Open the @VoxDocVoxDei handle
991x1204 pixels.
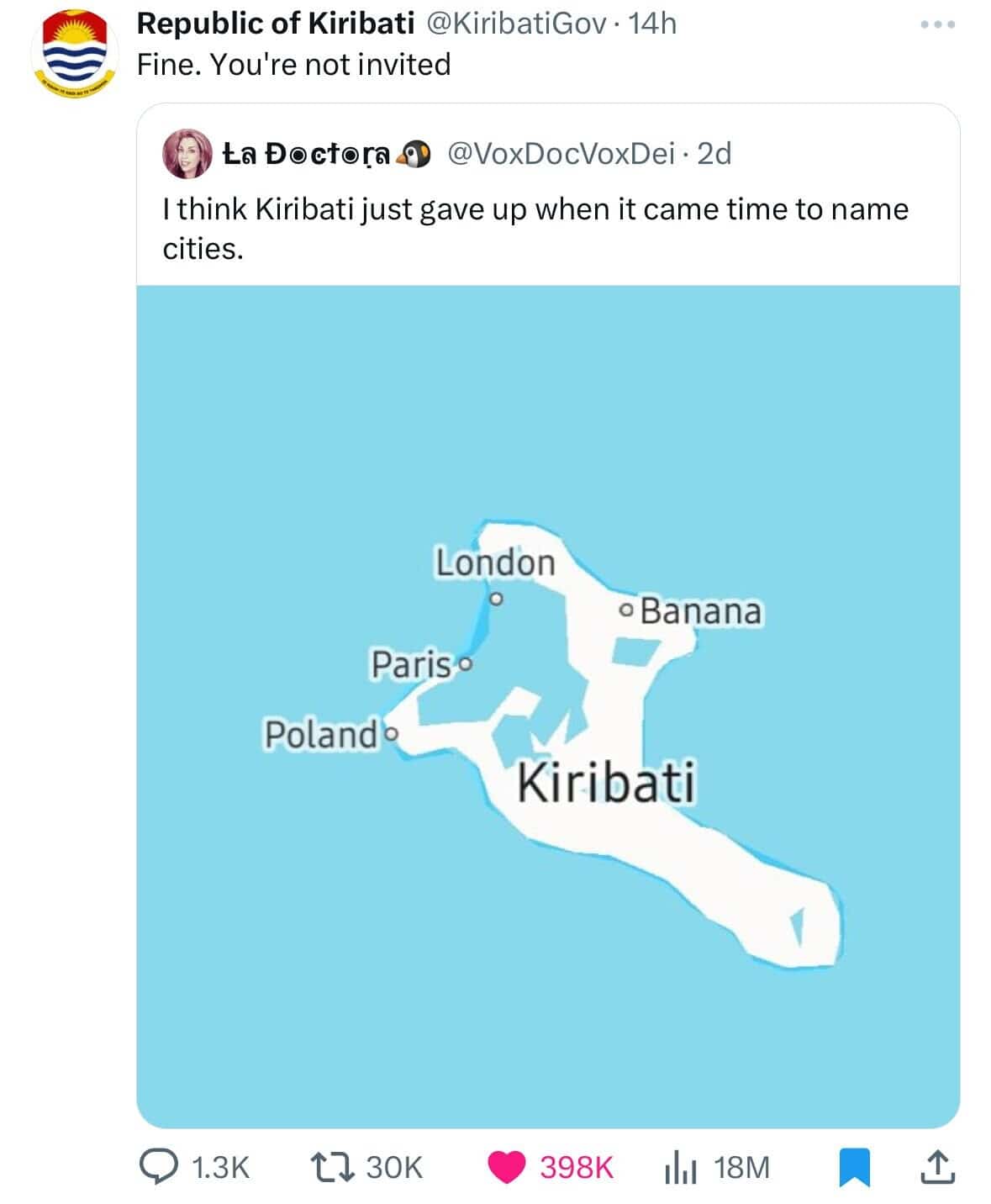(561, 153)
